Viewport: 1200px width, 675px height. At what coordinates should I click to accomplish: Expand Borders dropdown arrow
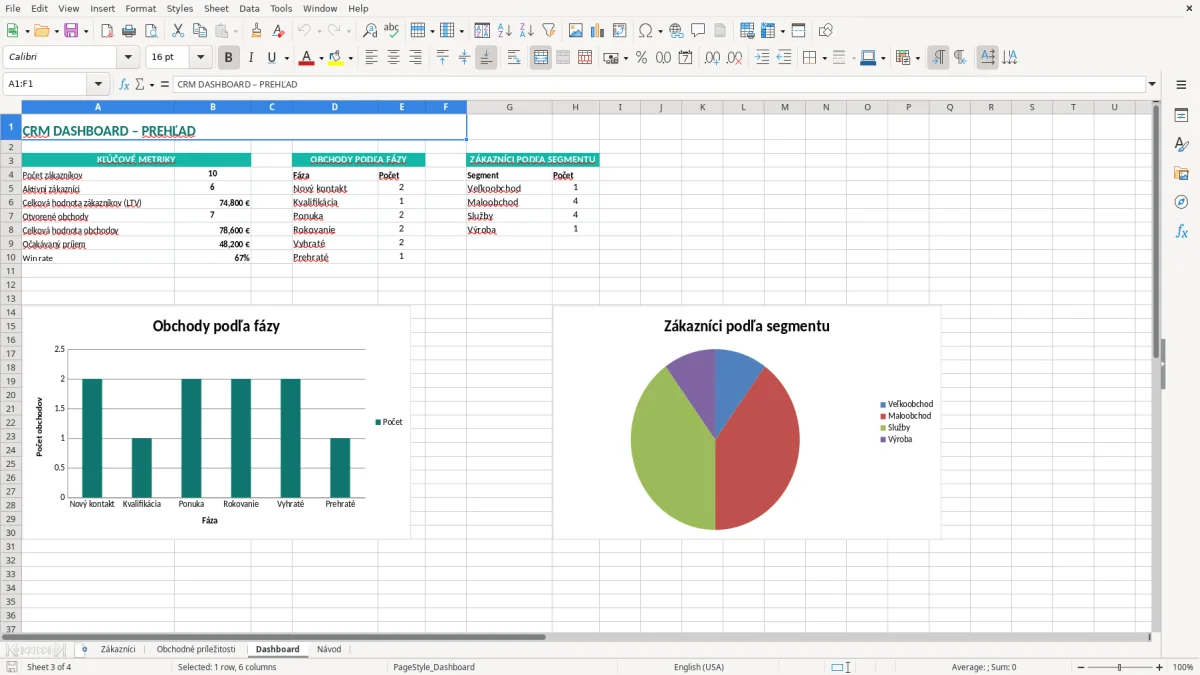[824, 58]
